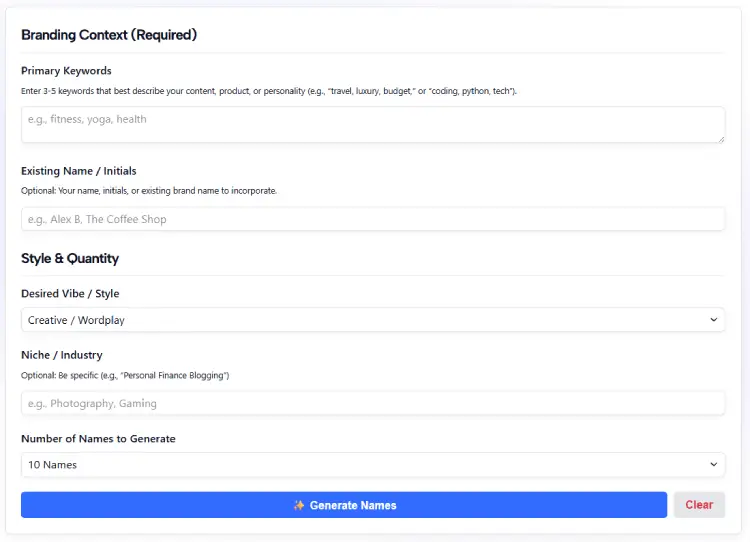Click the "Desired Vibe / Style" label
This screenshot has width=750, height=542.
(70, 294)
